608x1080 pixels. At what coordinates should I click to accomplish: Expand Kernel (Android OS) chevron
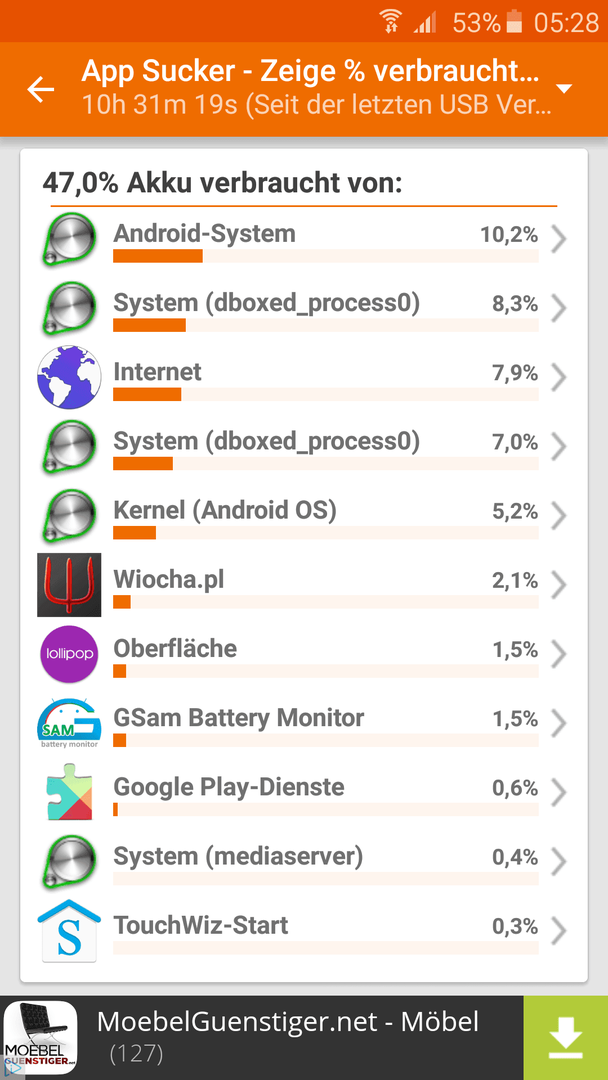[559, 516]
